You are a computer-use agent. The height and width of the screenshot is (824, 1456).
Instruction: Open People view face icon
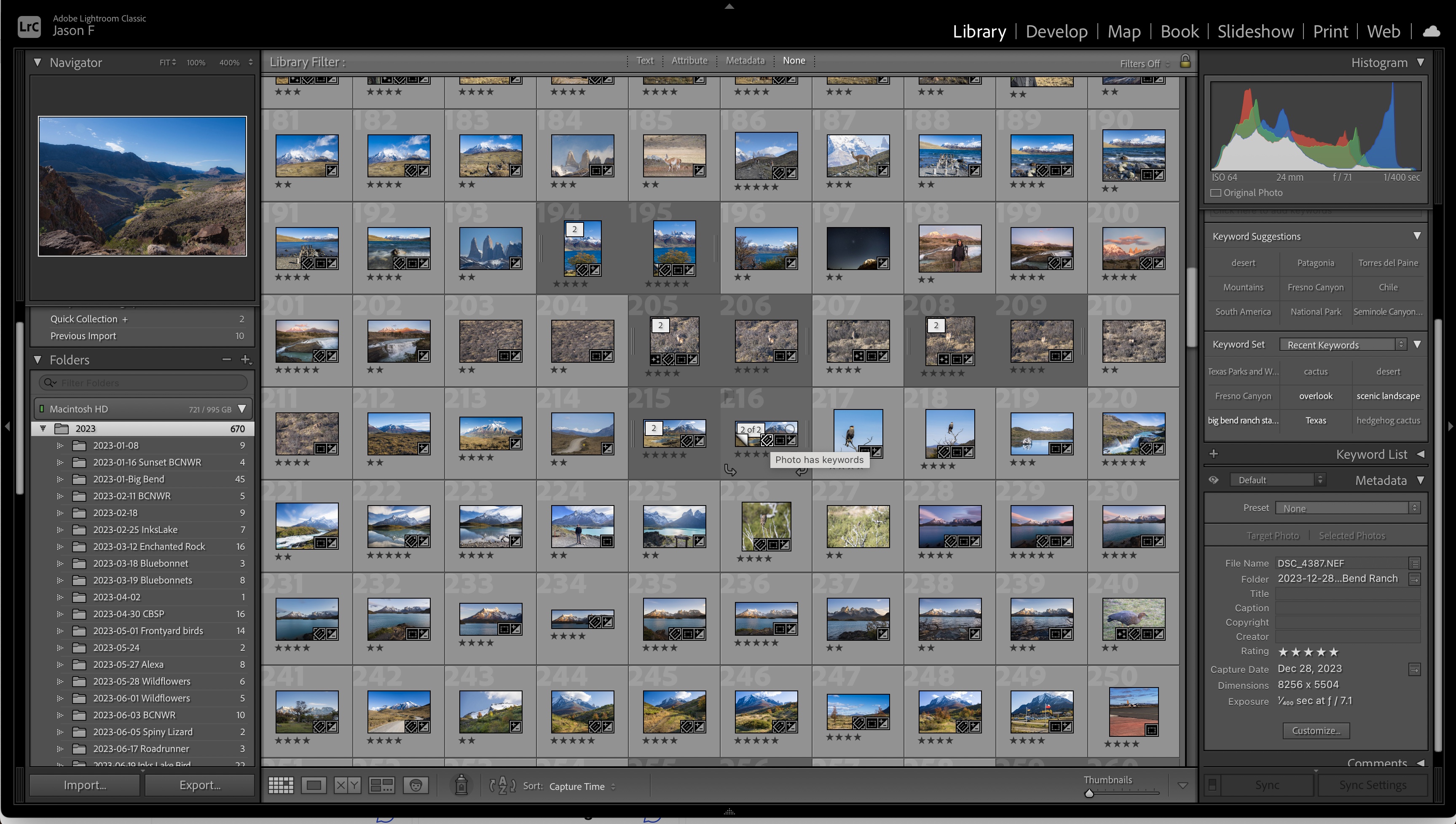click(416, 786)
